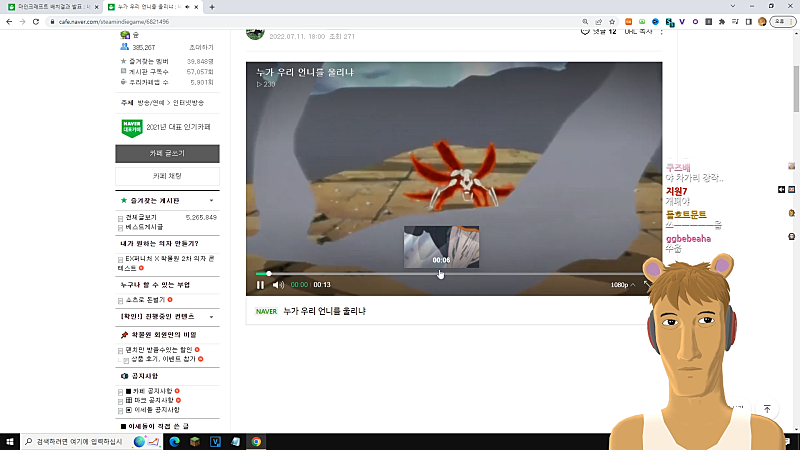Open the 전체글보기 board link

click(x=141, y=217)
